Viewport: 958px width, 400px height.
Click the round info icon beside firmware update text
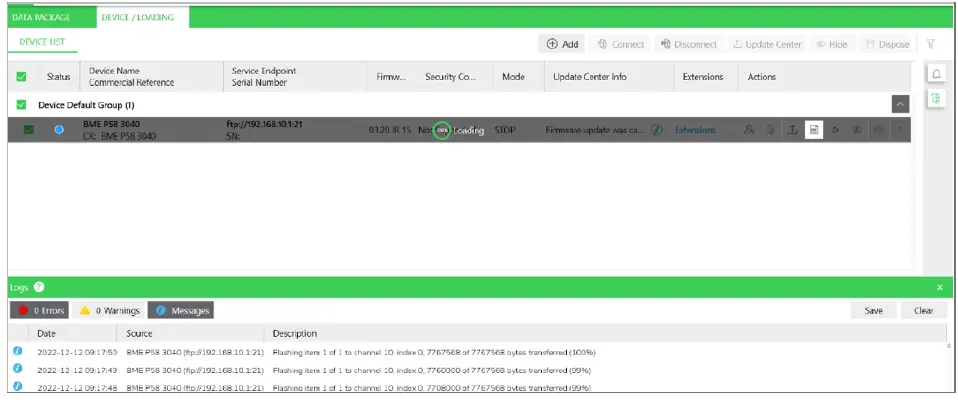[657, 130]
